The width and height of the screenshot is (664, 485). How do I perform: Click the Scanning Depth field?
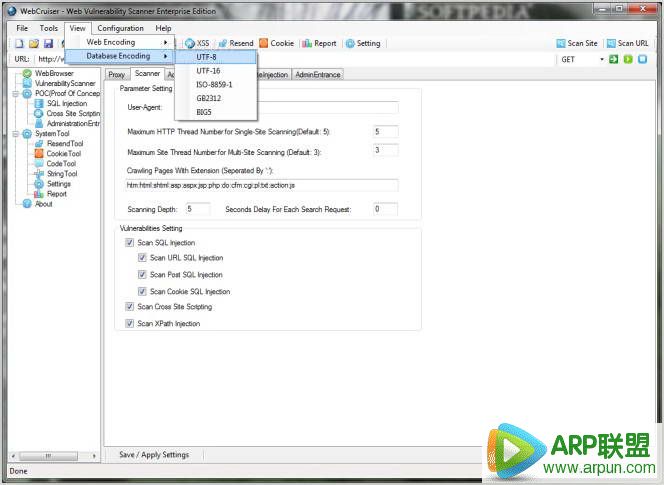click(x=198, y=209)
